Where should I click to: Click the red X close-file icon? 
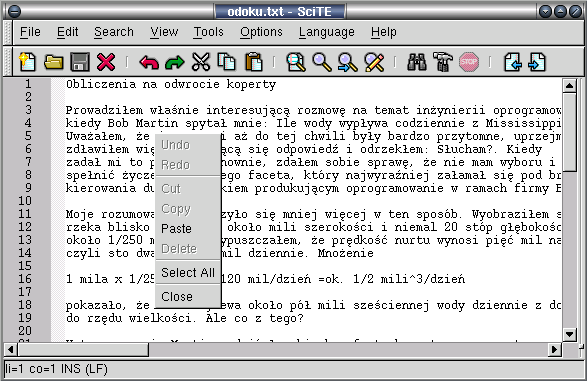pyautogui.click(x=106, y=62)
